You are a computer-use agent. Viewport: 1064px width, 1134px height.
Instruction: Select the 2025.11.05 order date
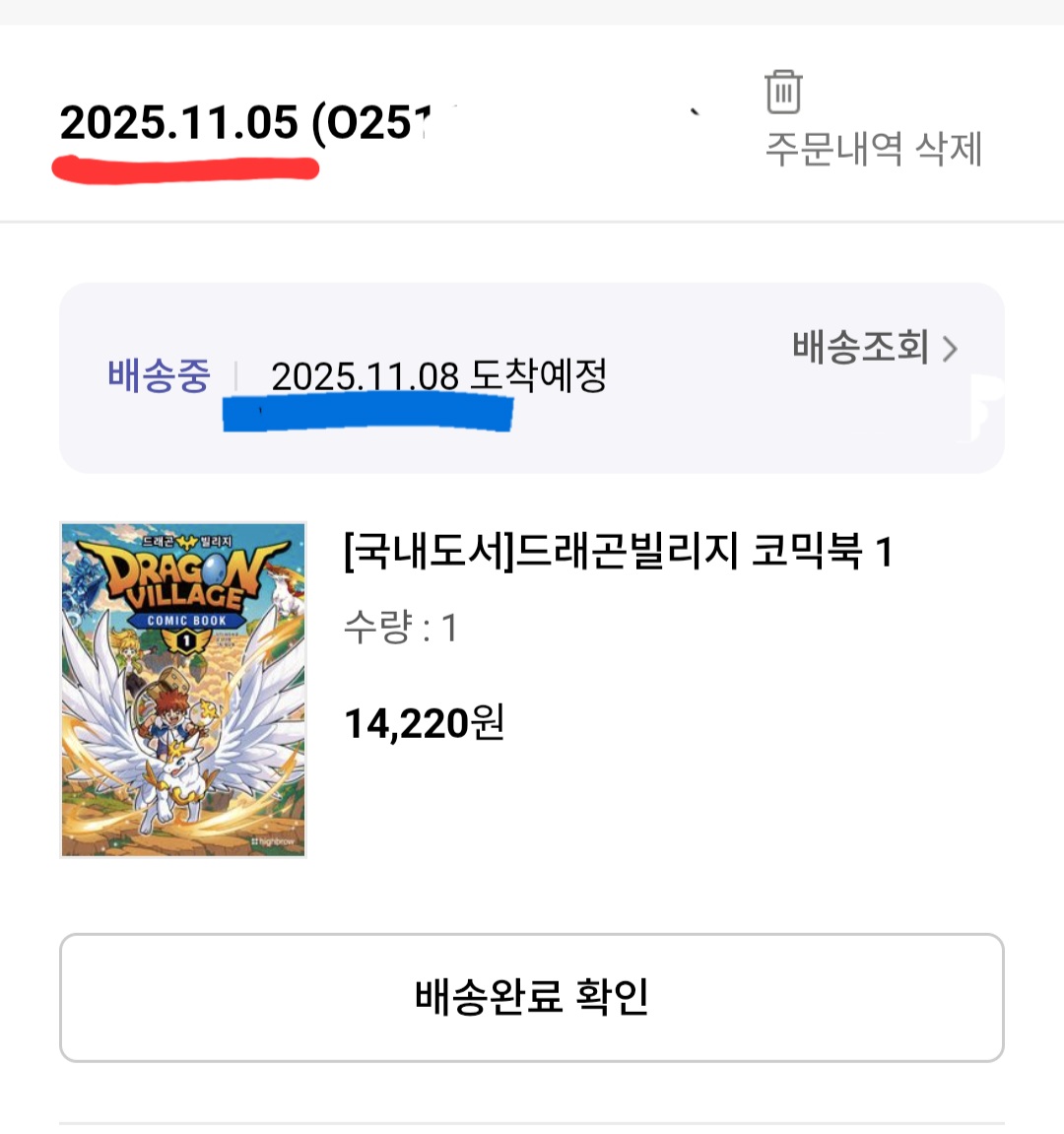point(179,123)
